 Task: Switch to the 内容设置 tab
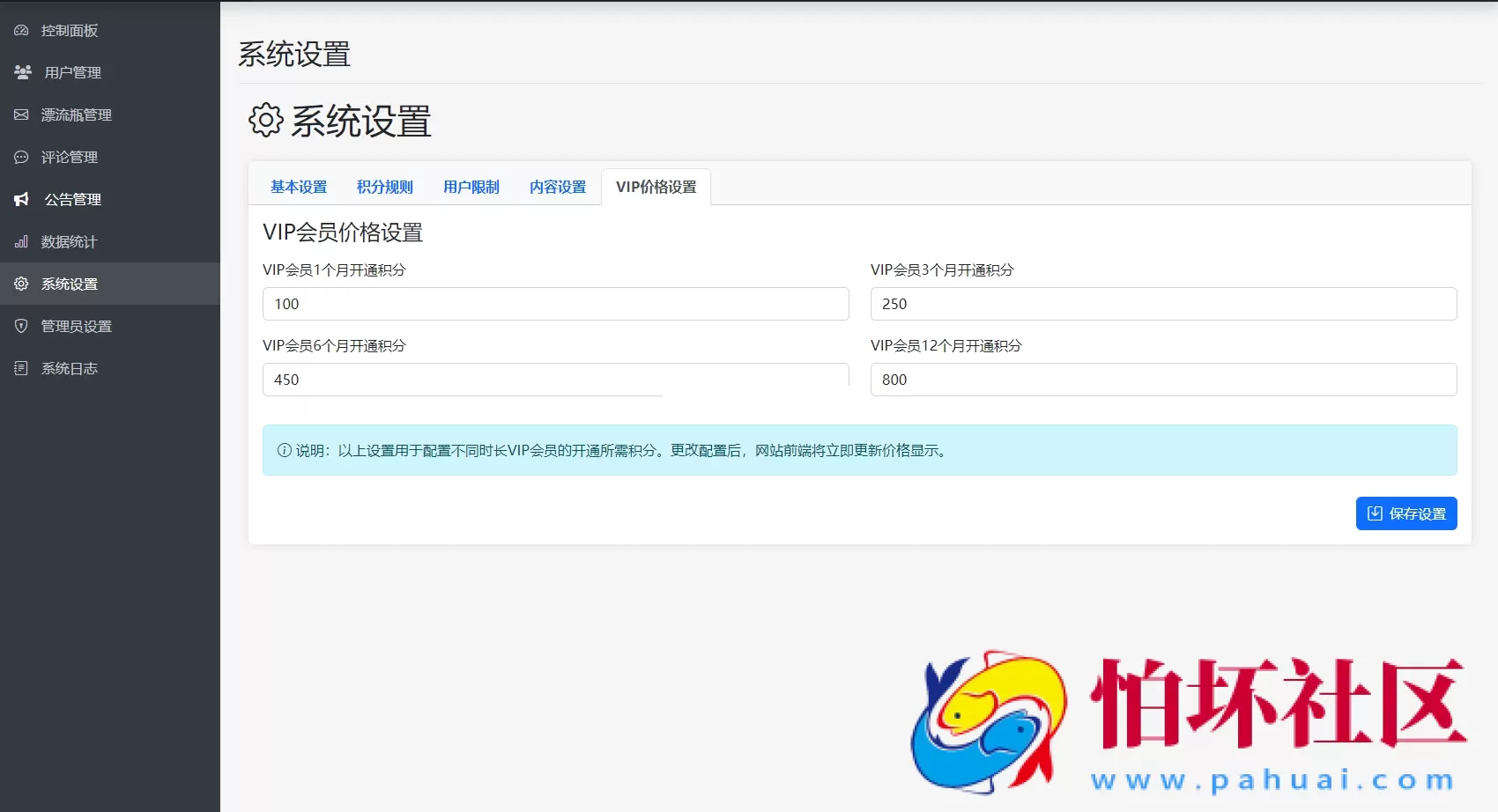tap(557, 187)
